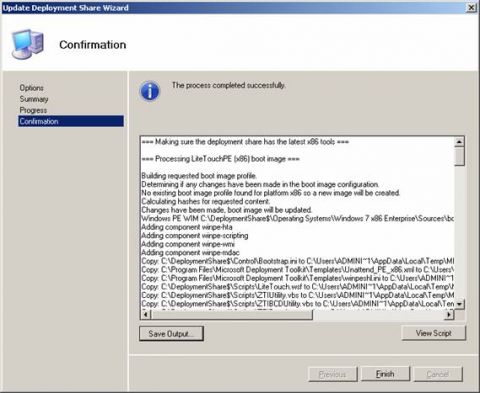Viewport: 480px width, 393px height.
Task: Click the computer wizard icon in header
Action: 28,45
